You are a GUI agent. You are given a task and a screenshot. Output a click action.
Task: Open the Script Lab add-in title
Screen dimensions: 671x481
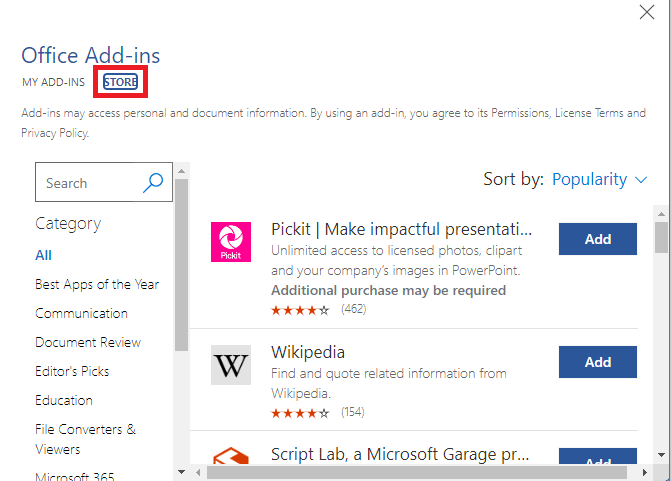[x=400, y=454]
